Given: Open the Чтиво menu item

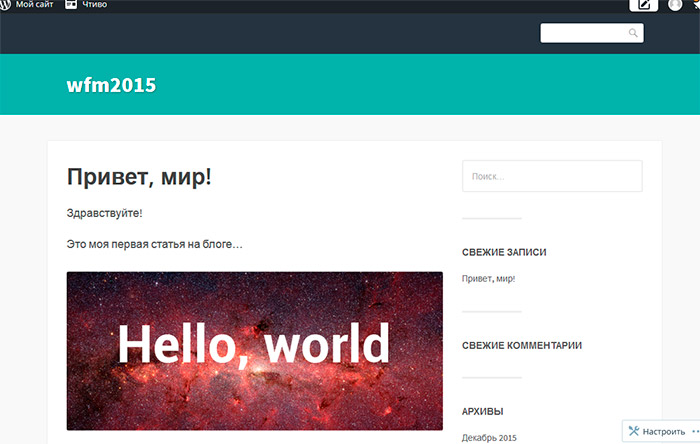Looking at the screenshot, I should pos(94,4).
